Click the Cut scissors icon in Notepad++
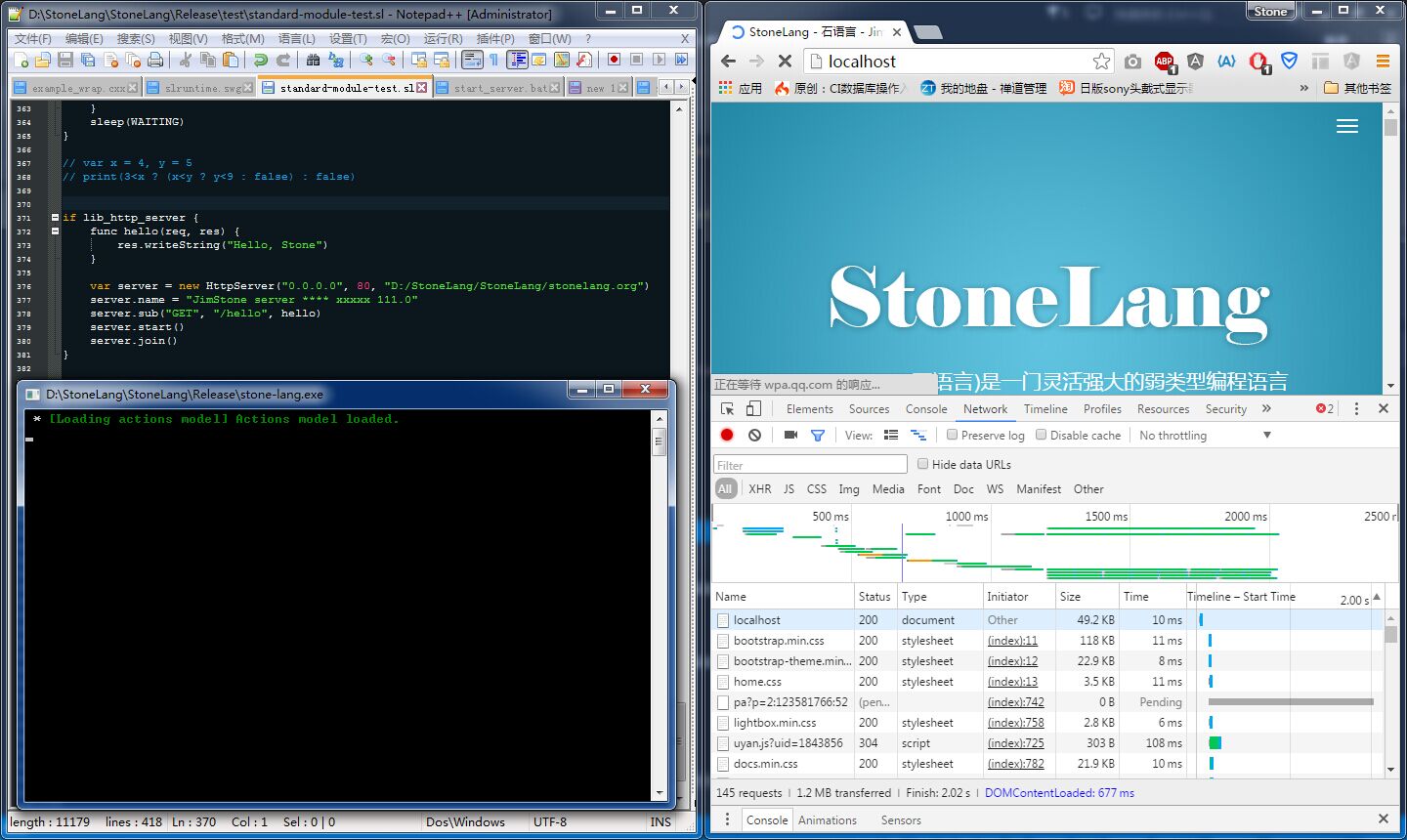Image resolution: width=1407 pixels, height=840 pixels. (x=185, y=60)
